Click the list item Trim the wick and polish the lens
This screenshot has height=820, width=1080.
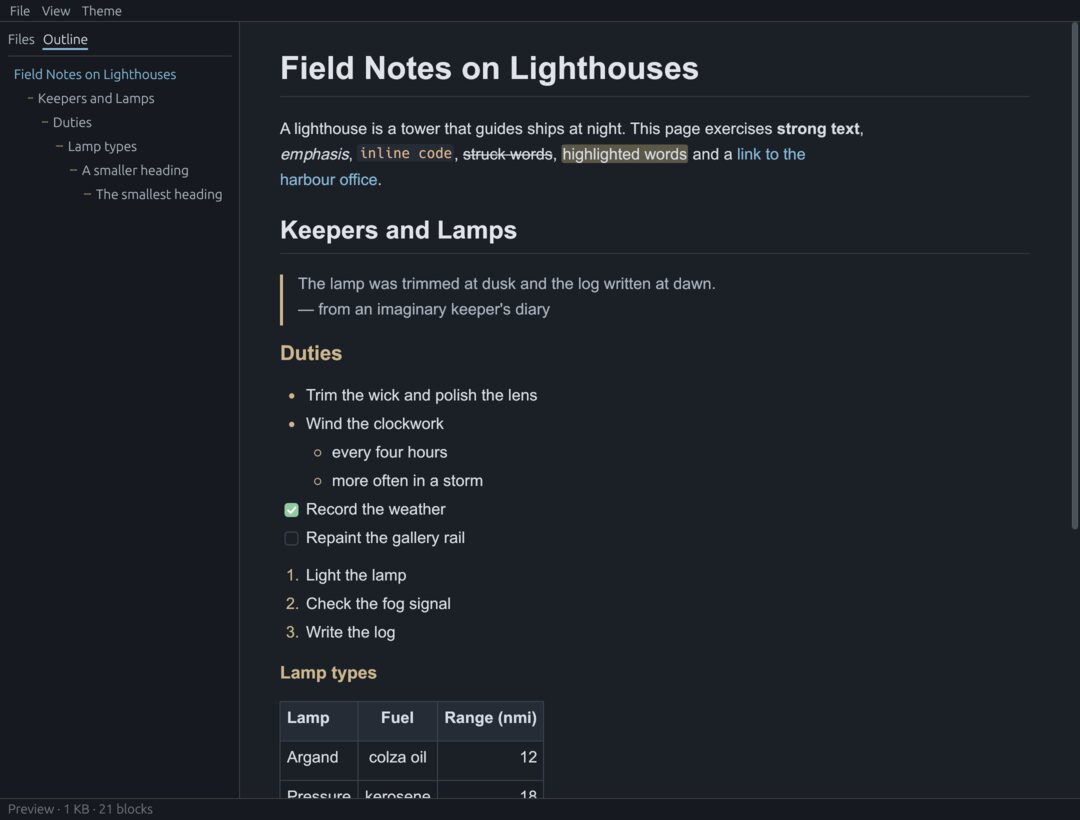pos(422,395)
